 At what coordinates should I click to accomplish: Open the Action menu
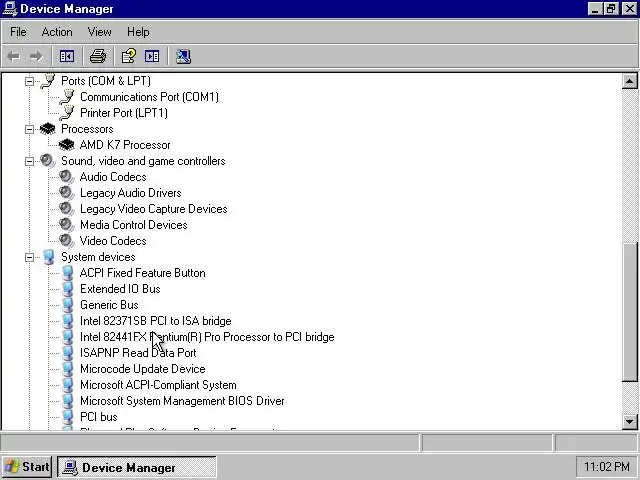pyautogui.click(x=57, y=32)
